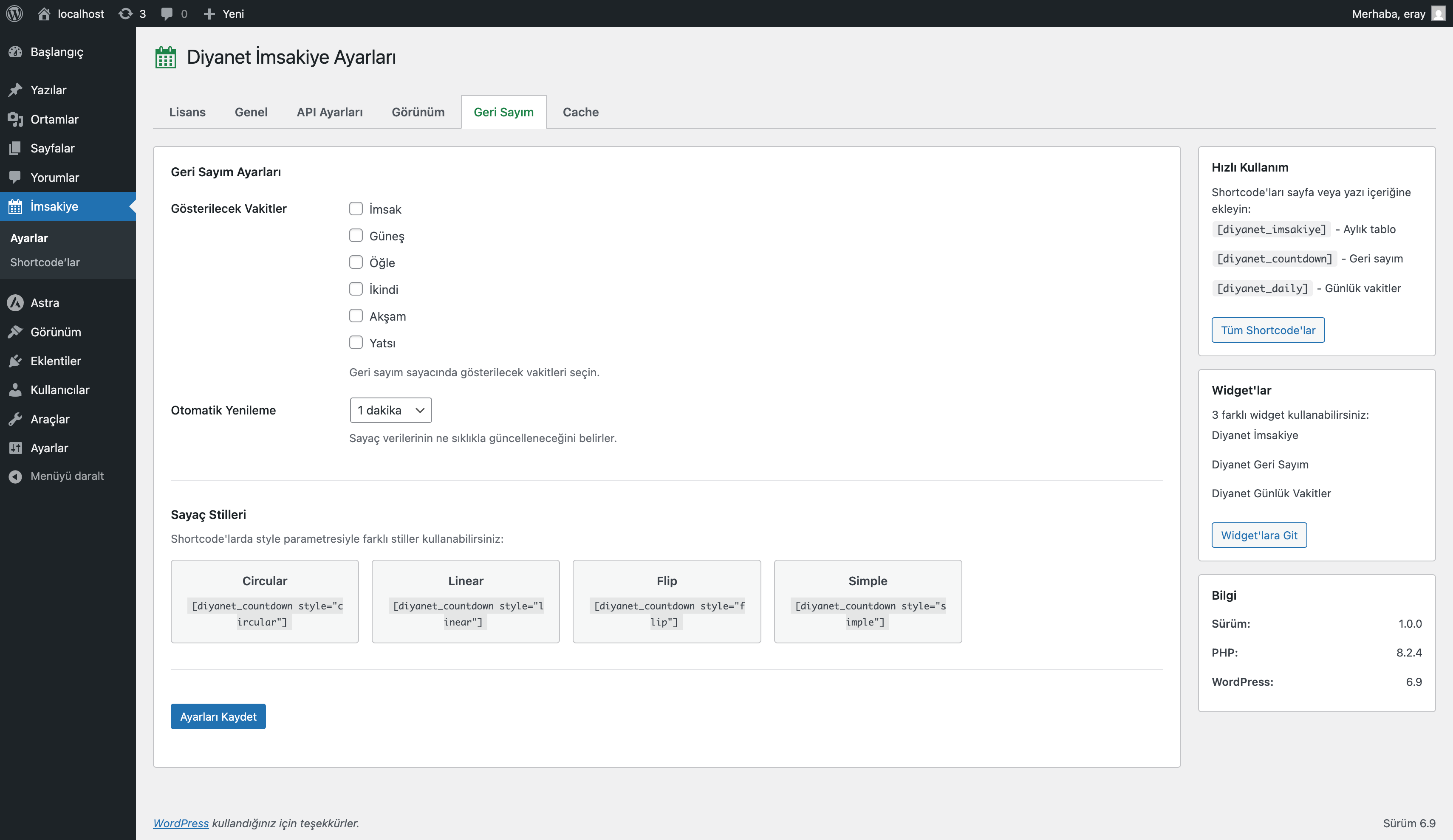The width and height of the screenshot is (1453, 840).
Task: Click the Diyanet Geri Sayım widget name
Action: click(x=1260, y=464)
